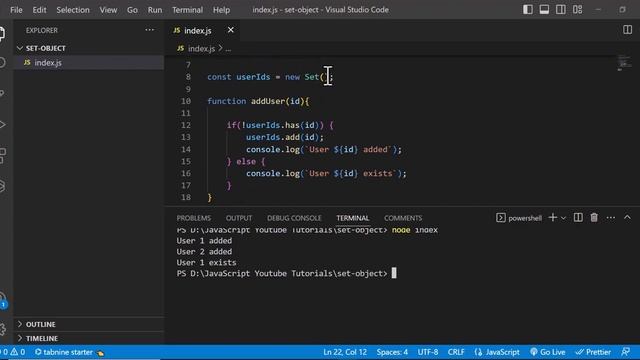Open Accounts icon with badge

3,301
